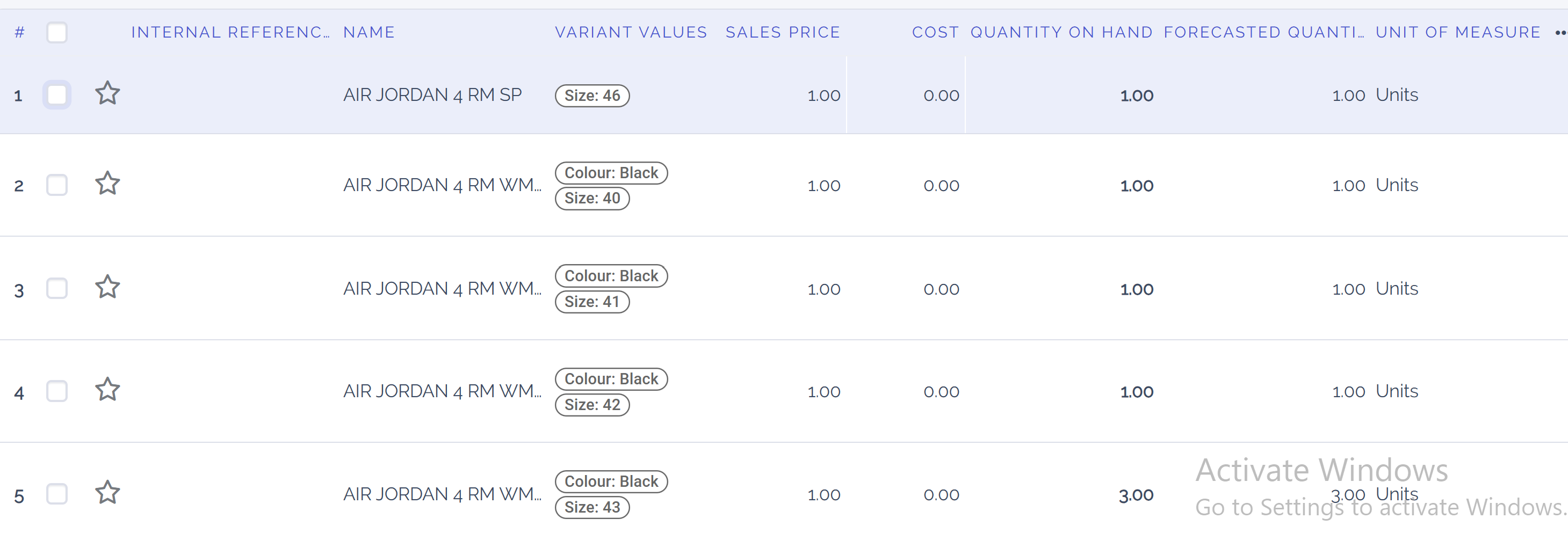Check the box for row 1
The width and height of the screenshot is (1568, 533).
click(x=56, y=95)
